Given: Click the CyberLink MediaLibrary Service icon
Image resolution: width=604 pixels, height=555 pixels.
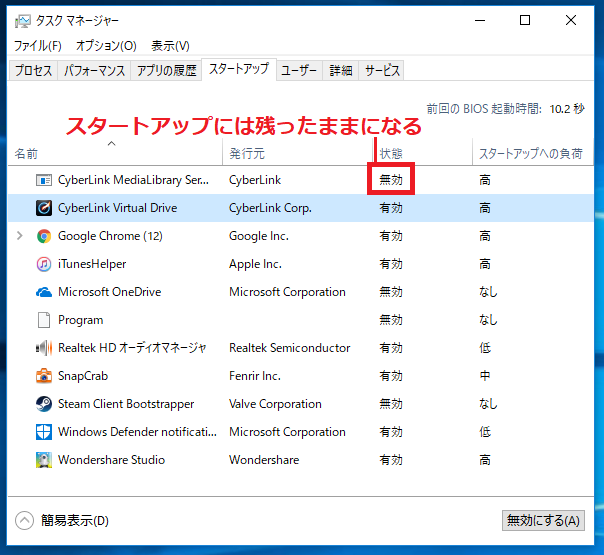Looking at the screenshot, I should [x=44, y=180].
